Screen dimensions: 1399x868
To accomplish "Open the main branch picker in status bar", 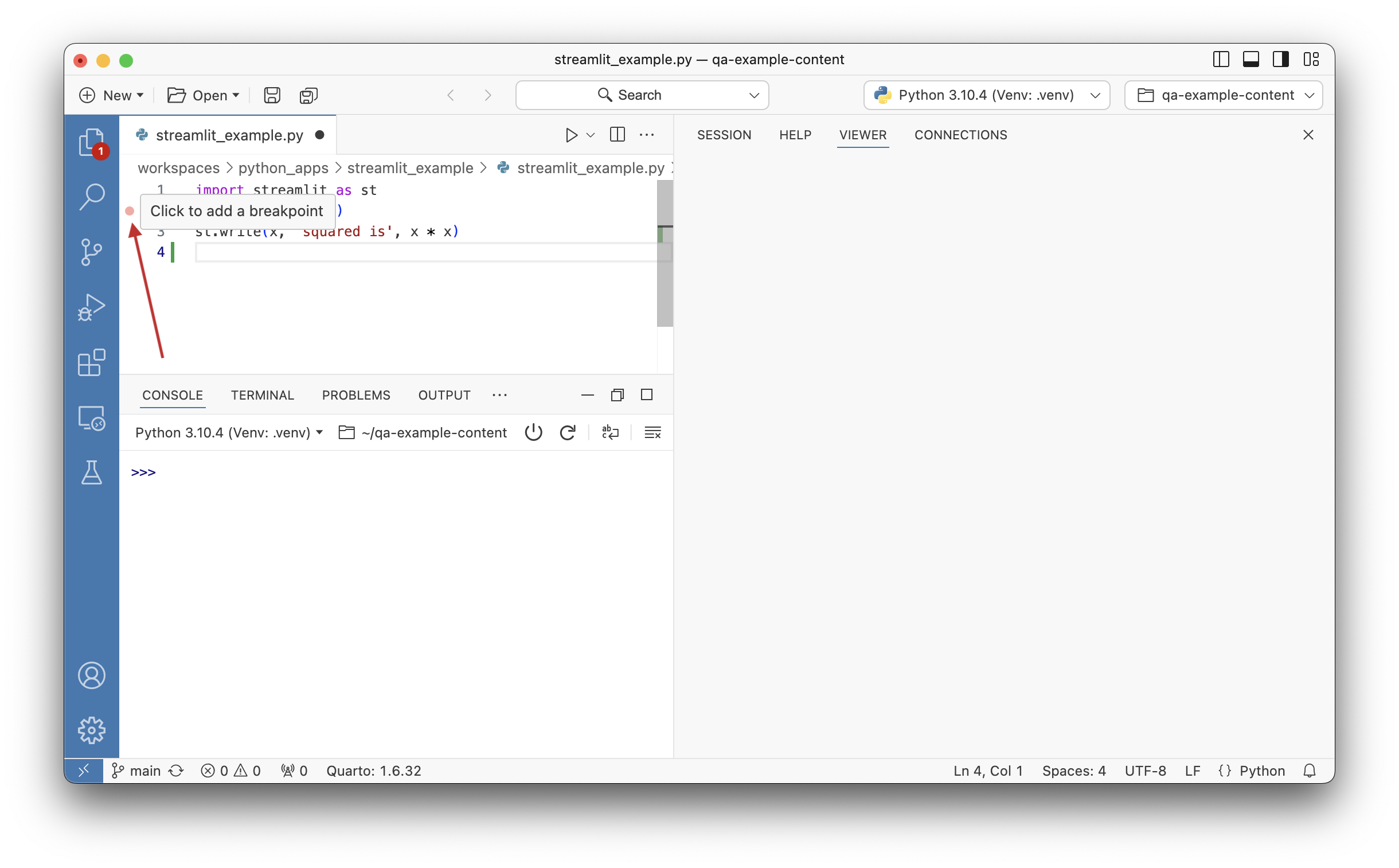I will [135, 771].
